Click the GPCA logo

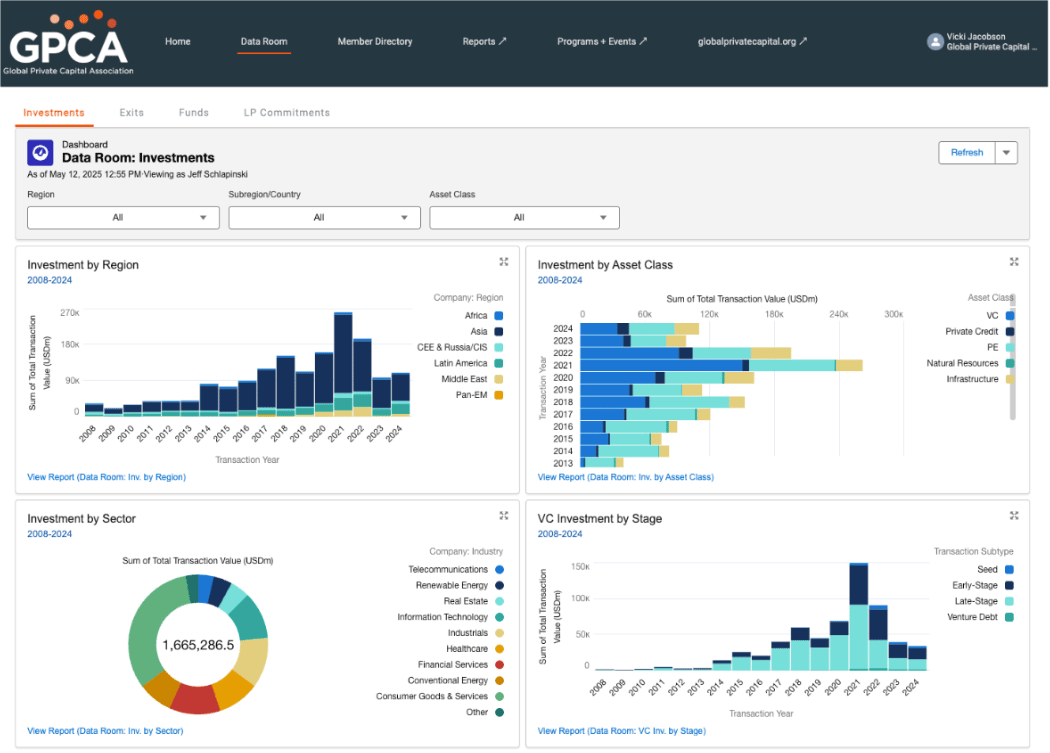coord(68,44)
